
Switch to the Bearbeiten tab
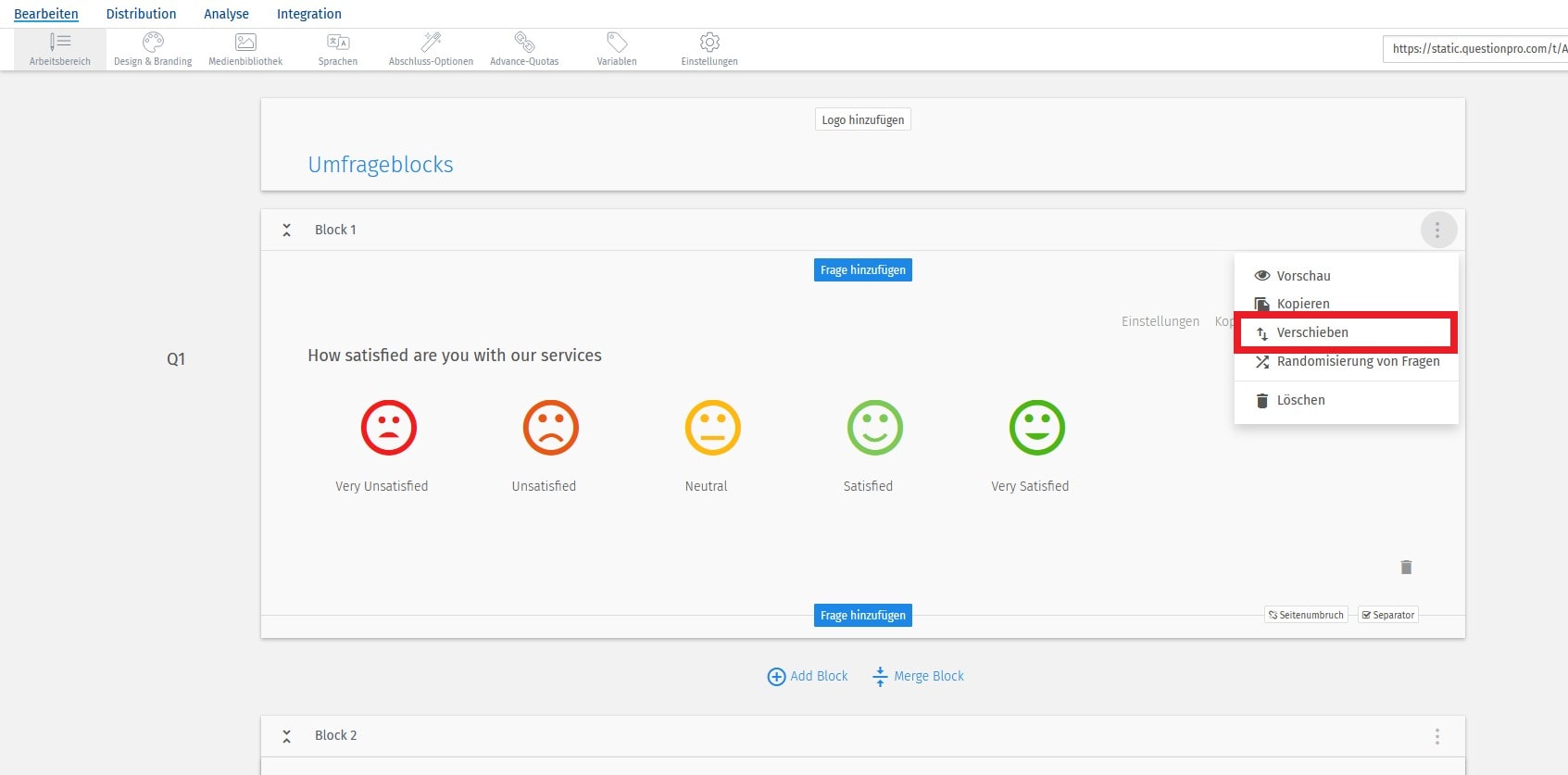pos(46,14)
